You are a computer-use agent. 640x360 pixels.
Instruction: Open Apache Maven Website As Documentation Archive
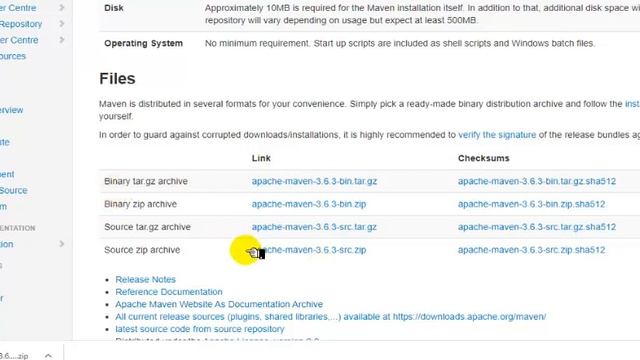pyautogui.click(x=219, y=304)
